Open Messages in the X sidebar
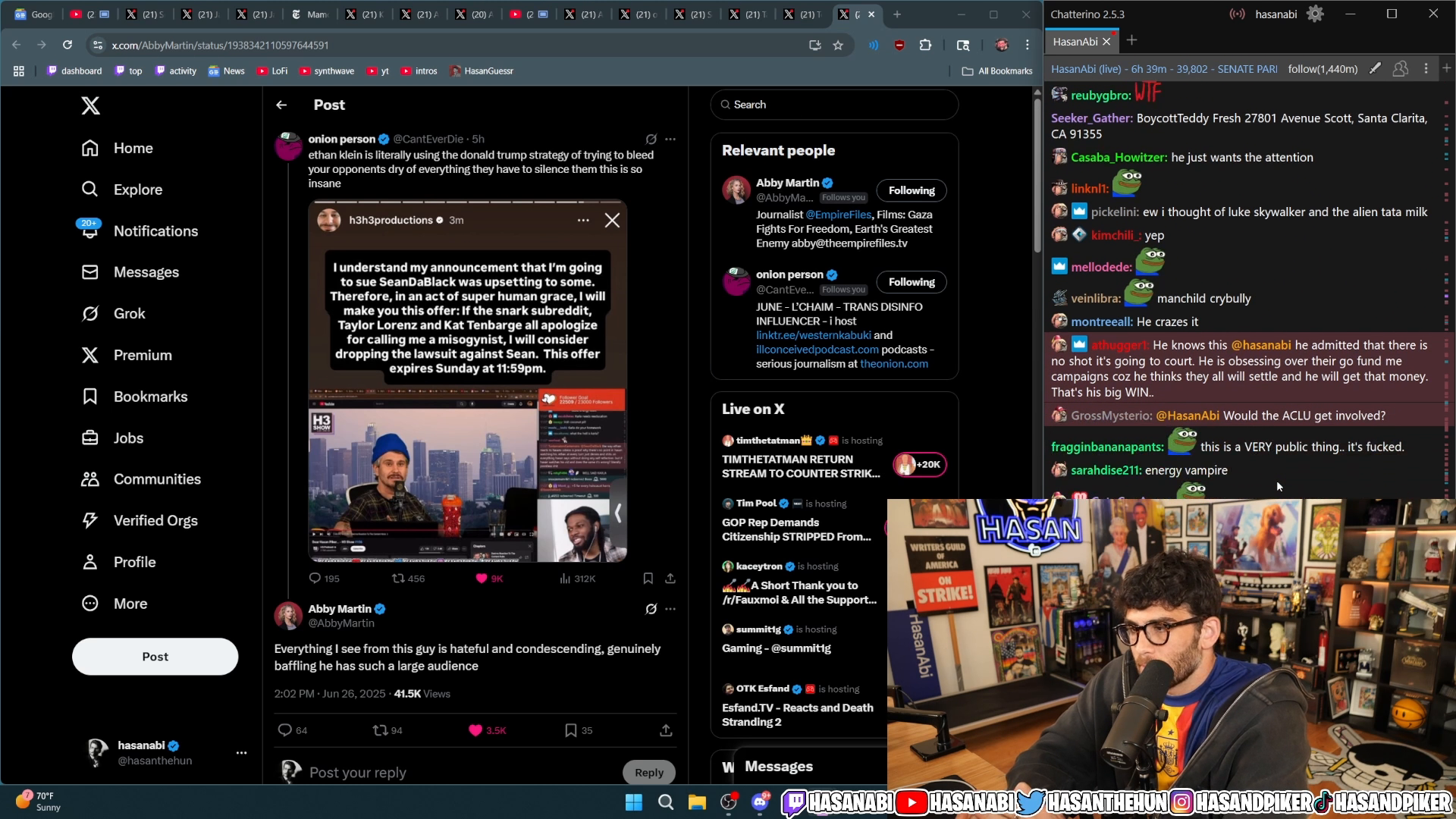This screenshot has height=819, width=1456. point(130,272)
